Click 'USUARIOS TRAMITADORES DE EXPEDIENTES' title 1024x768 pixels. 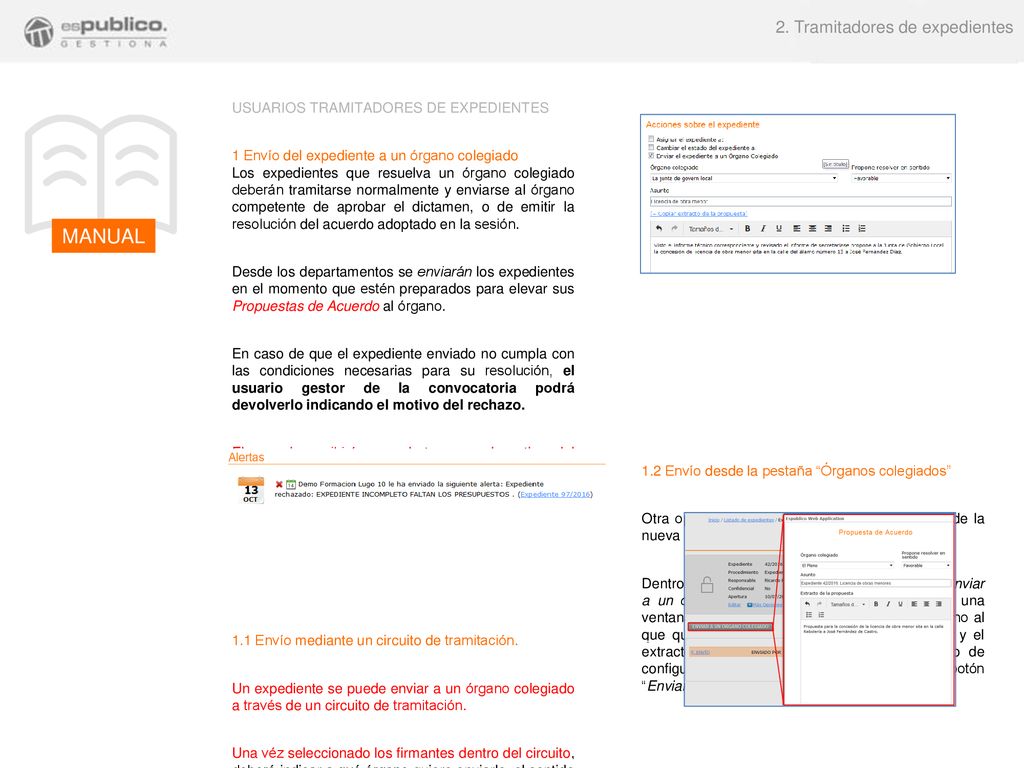click(390, 108)
